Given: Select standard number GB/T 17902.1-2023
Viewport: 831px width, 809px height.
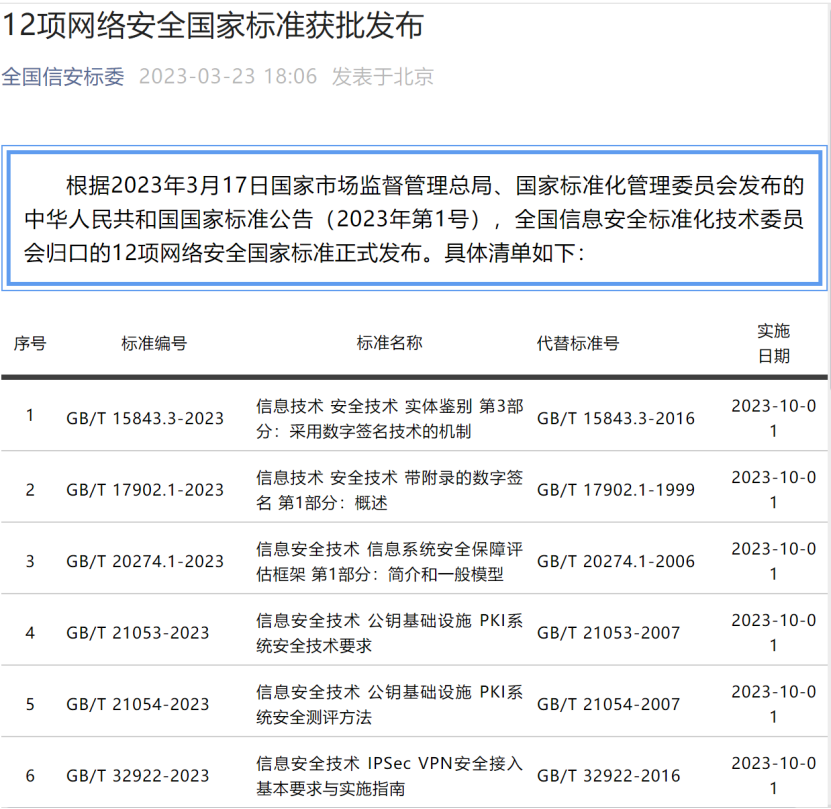Looking at the screenshot, I should 145,490.
